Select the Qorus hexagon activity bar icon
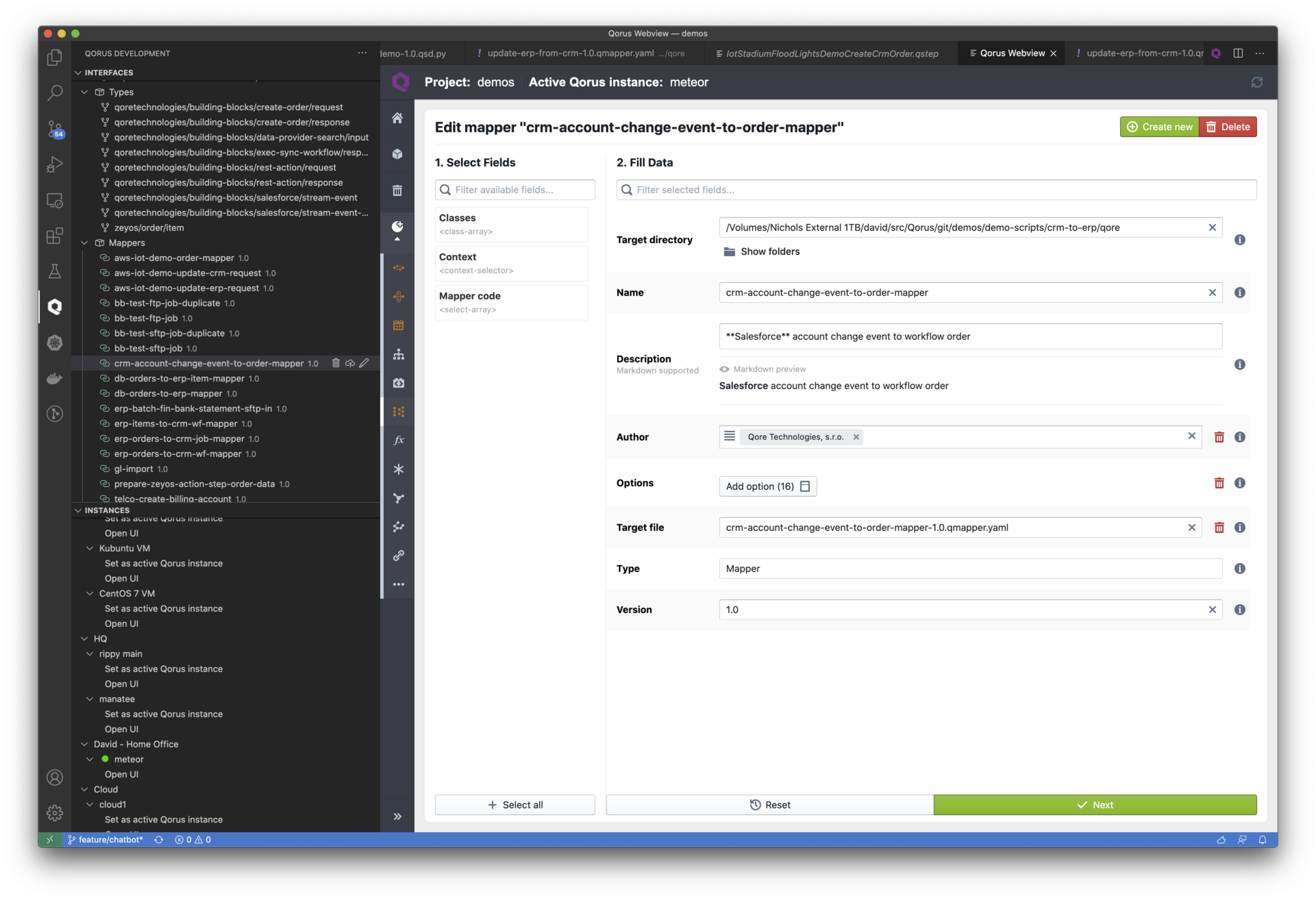 point(55,307)
